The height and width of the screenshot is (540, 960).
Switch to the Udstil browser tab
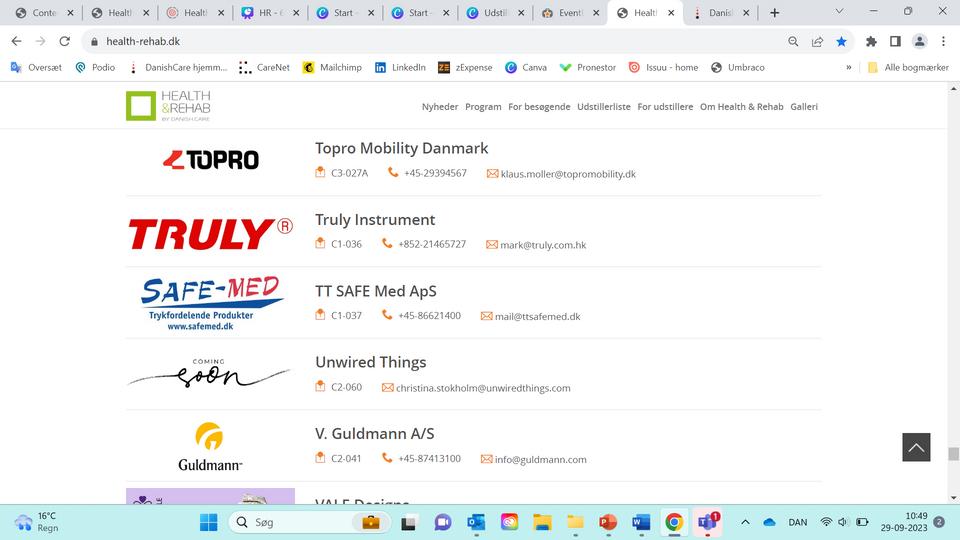point(495,13)
